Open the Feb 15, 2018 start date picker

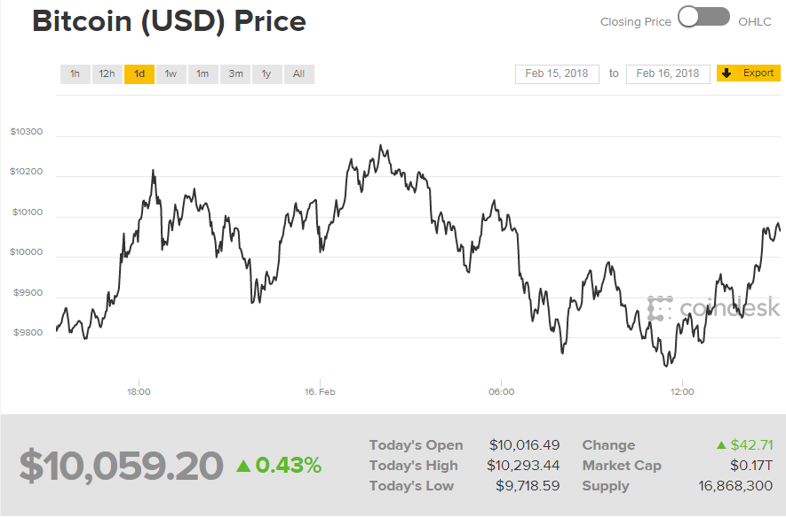(557, 74)
